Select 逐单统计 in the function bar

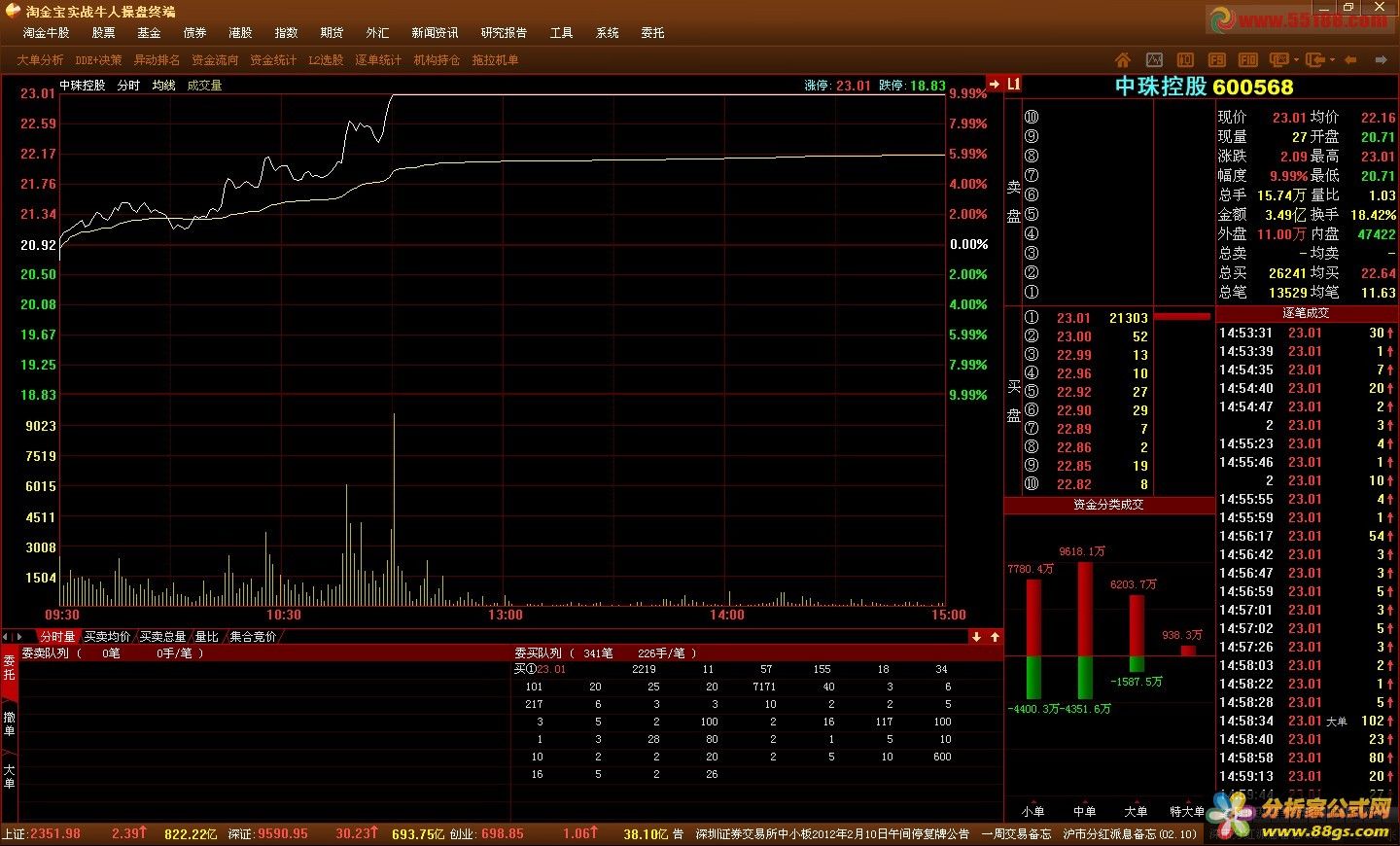tap(379, 60)
